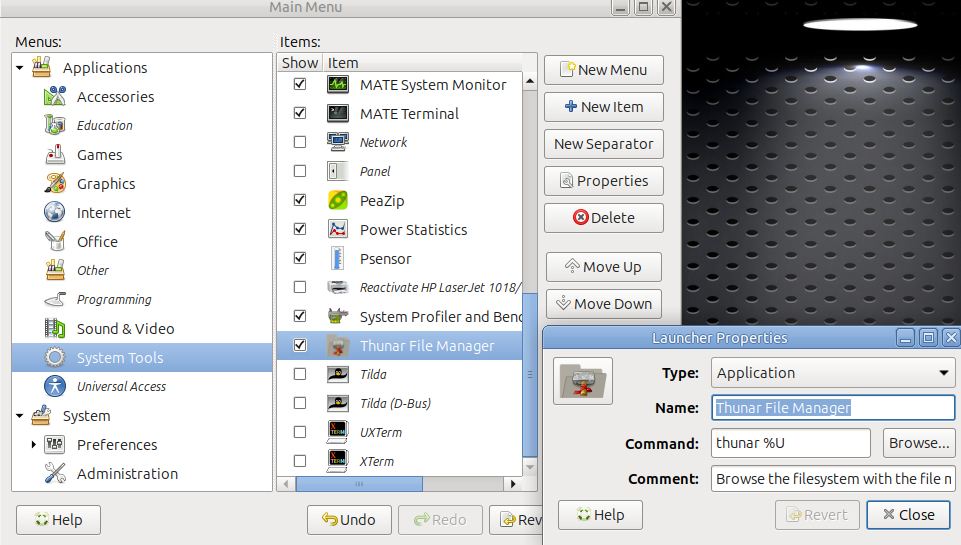This screenshot has height=545, width=961.
Task: Collapse the Applications tree node
Action: (20, 68)
